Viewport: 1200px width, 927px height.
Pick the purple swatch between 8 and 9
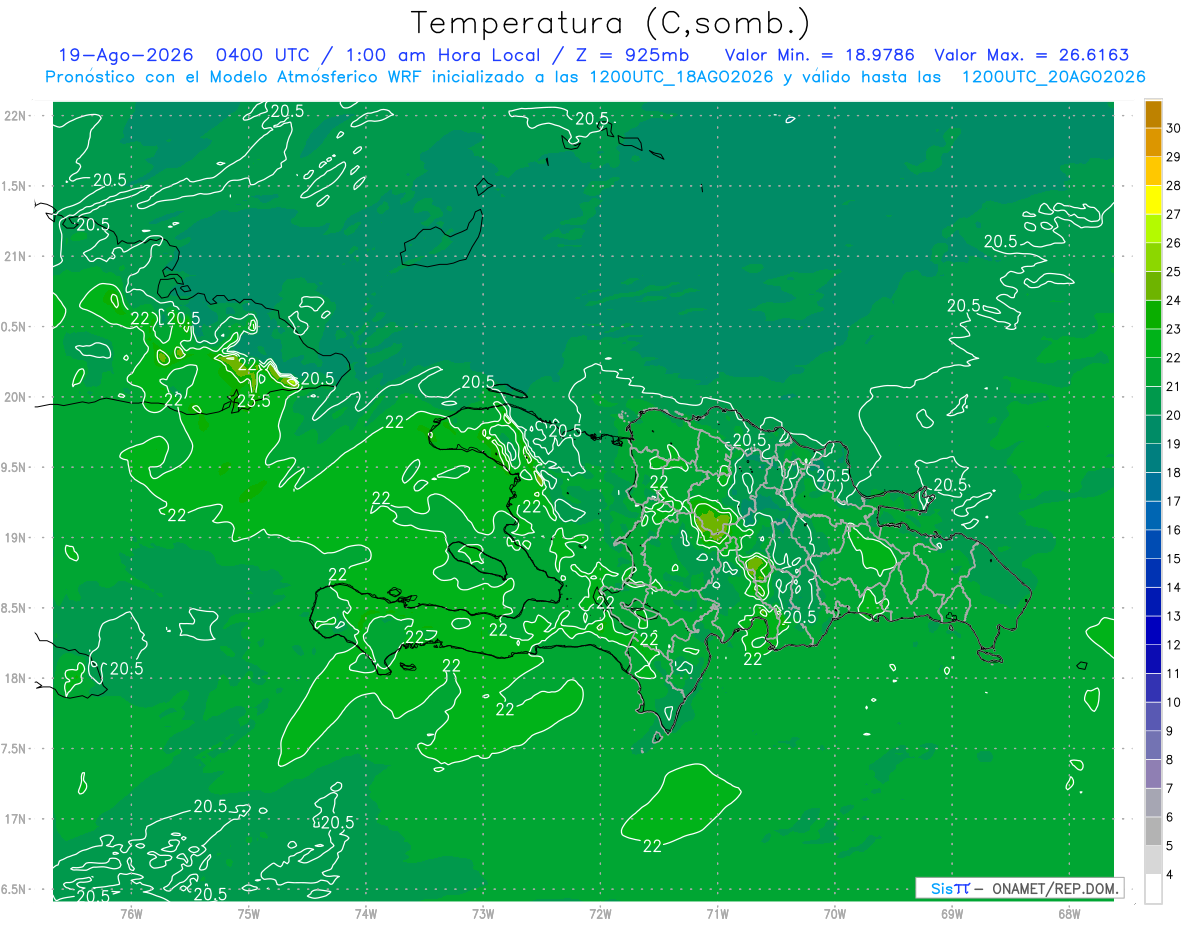click(x=1153, y=745)
